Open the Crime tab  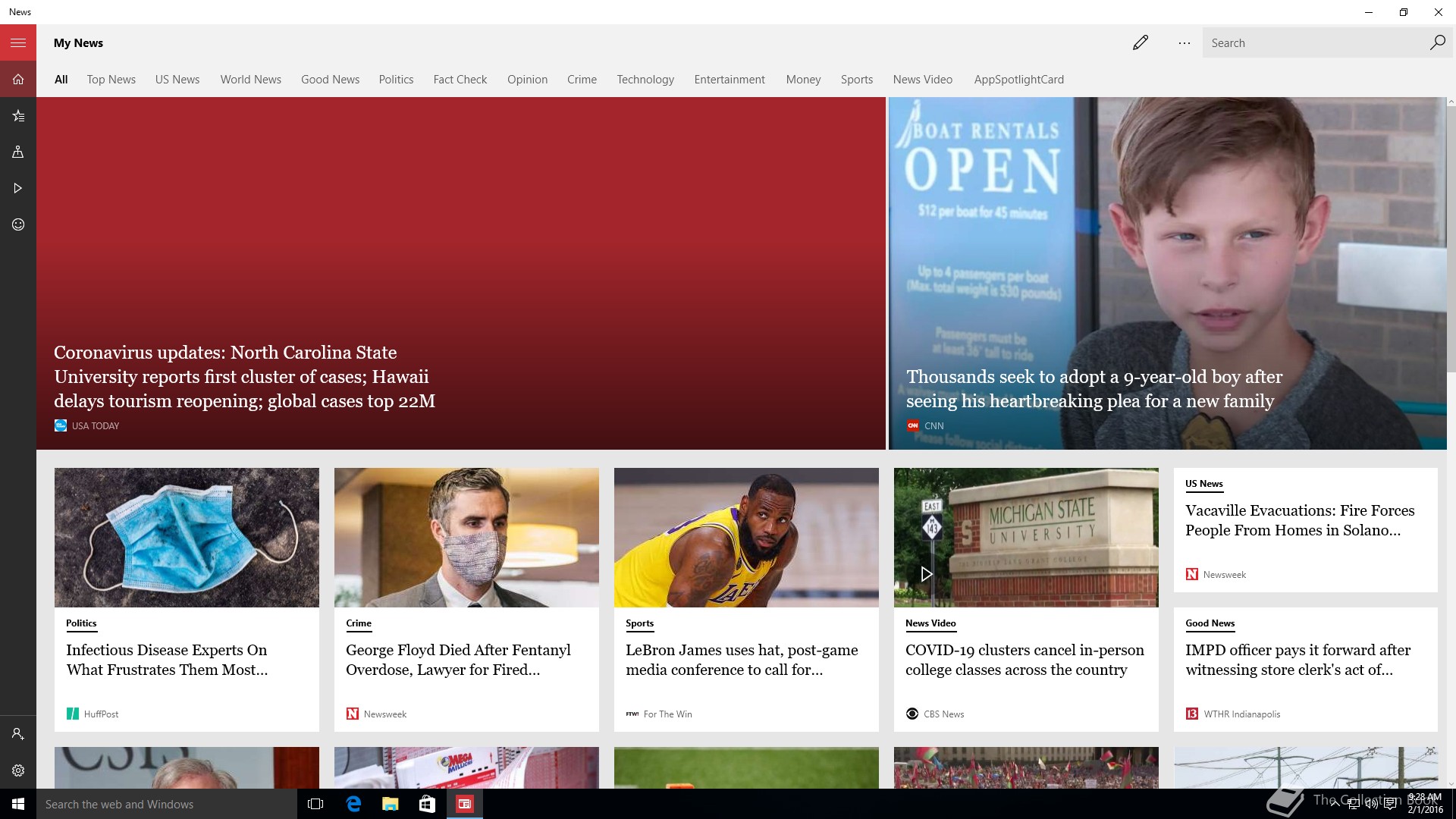(582, 80)
